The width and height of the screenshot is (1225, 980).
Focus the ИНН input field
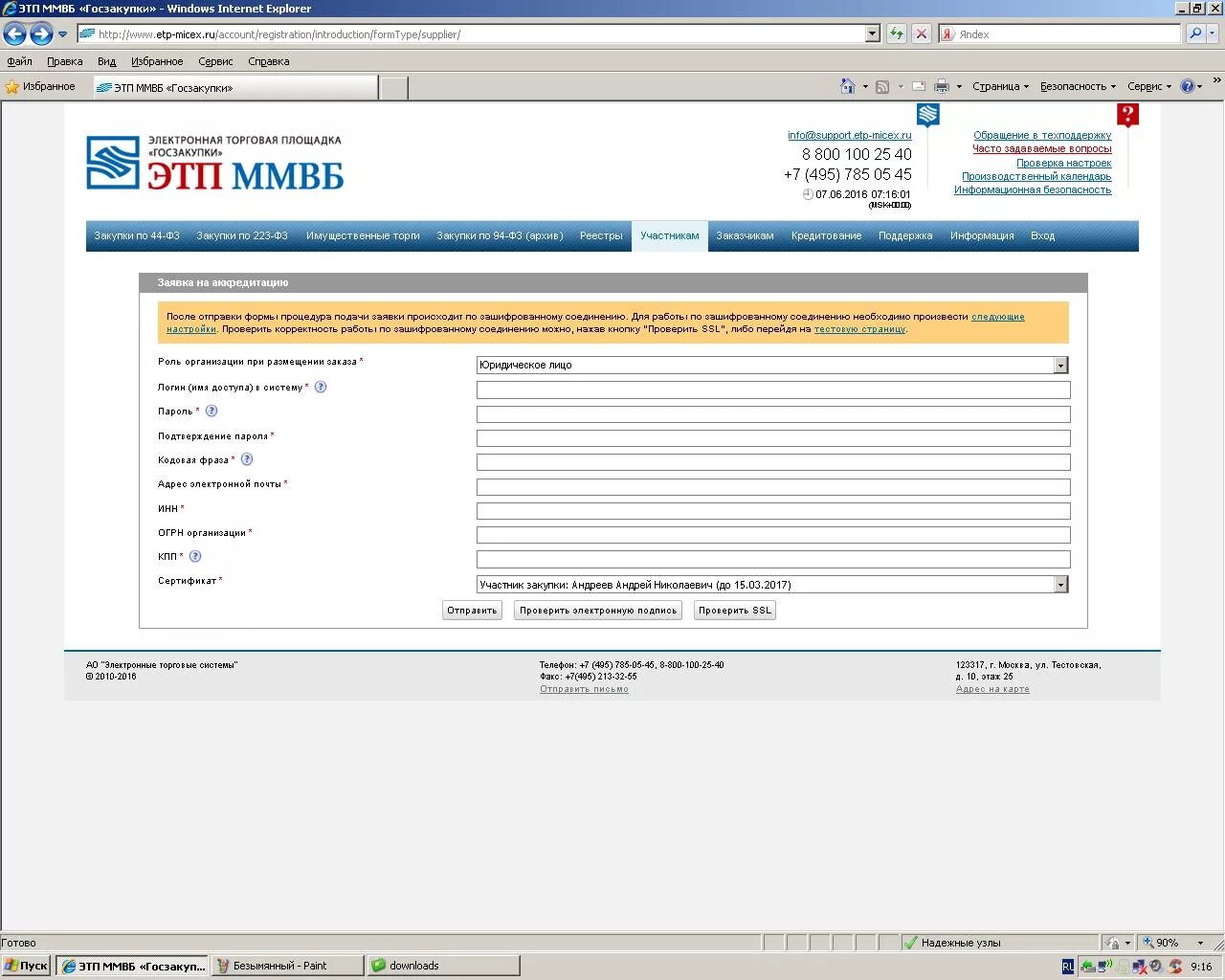[773, 511]
